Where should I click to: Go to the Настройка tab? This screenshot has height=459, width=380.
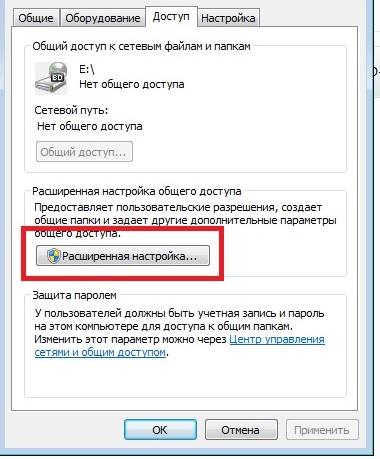pos(228,18)
